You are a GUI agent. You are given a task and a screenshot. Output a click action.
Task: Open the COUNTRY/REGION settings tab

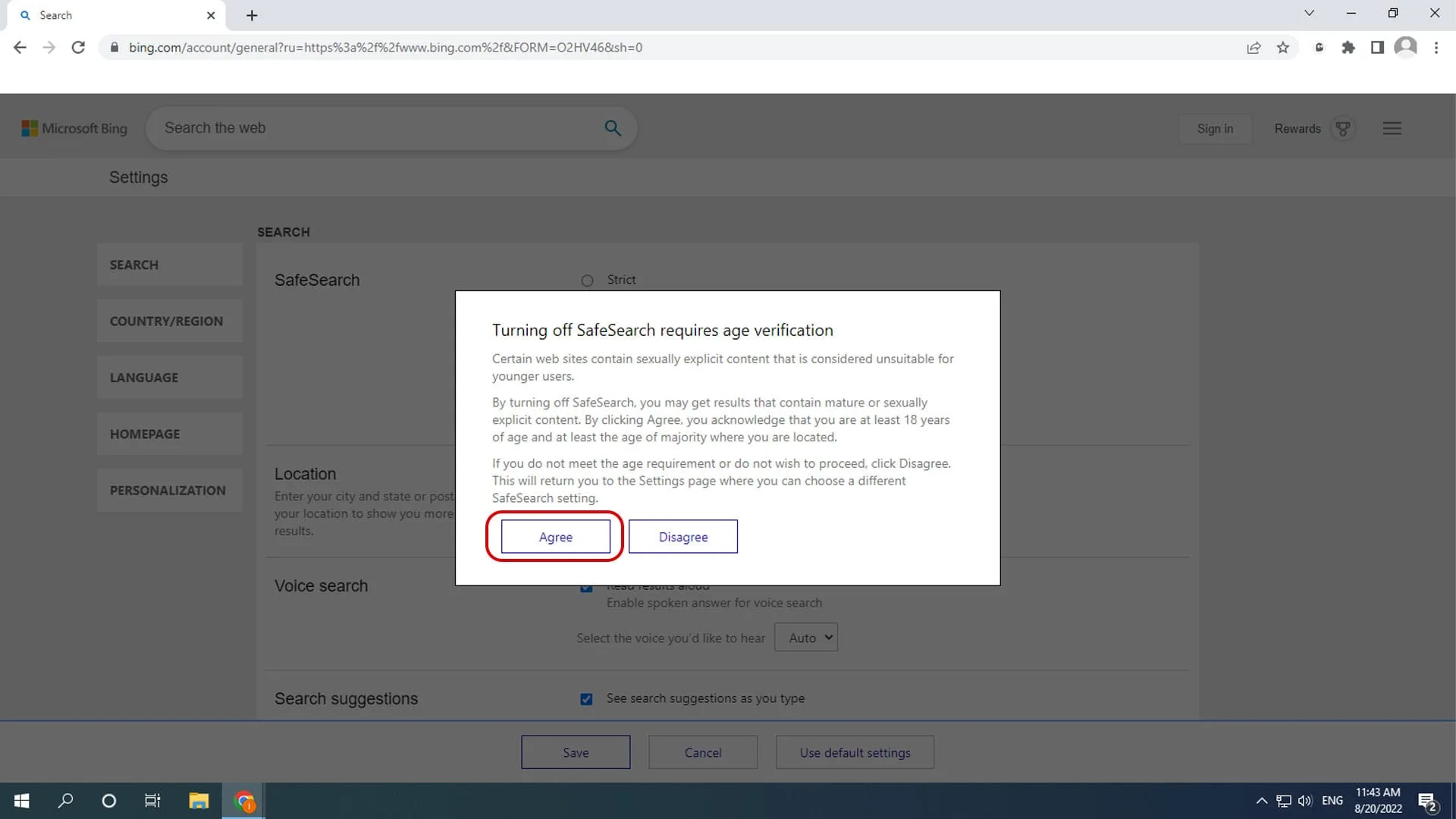click(170, 321)
